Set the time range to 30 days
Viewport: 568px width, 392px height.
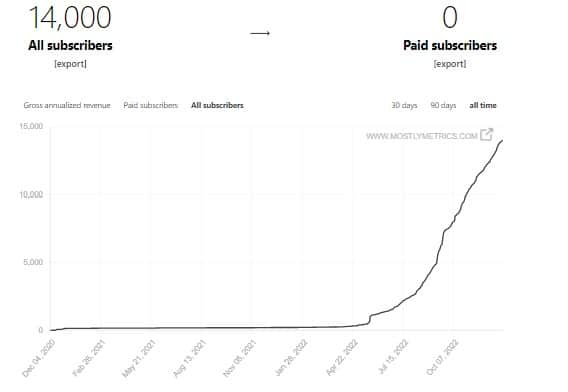[x=404, y=105]
